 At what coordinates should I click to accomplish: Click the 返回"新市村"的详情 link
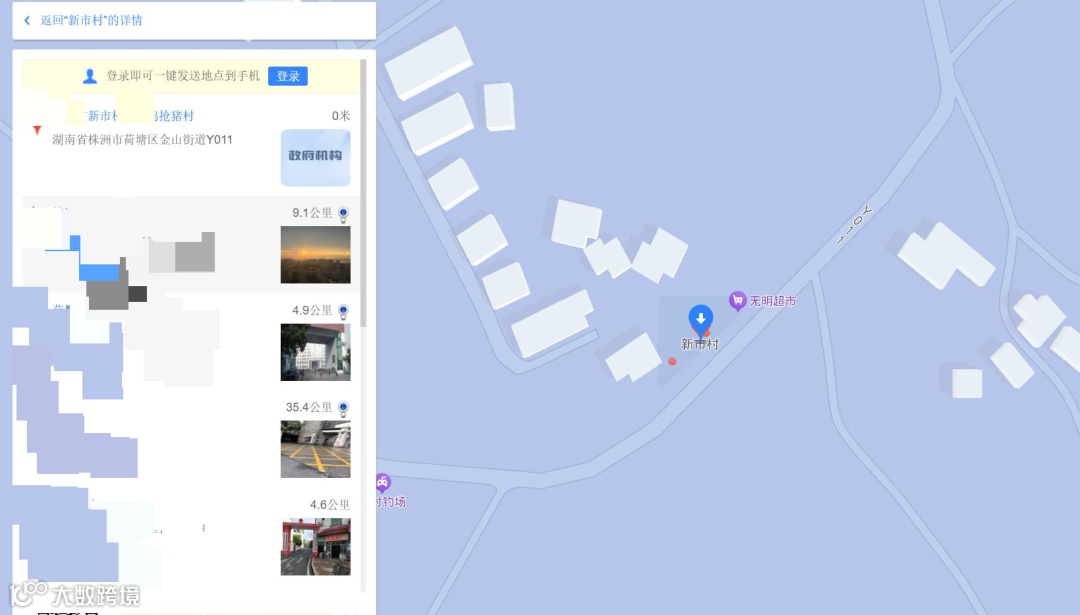click(x=91, y=21)
